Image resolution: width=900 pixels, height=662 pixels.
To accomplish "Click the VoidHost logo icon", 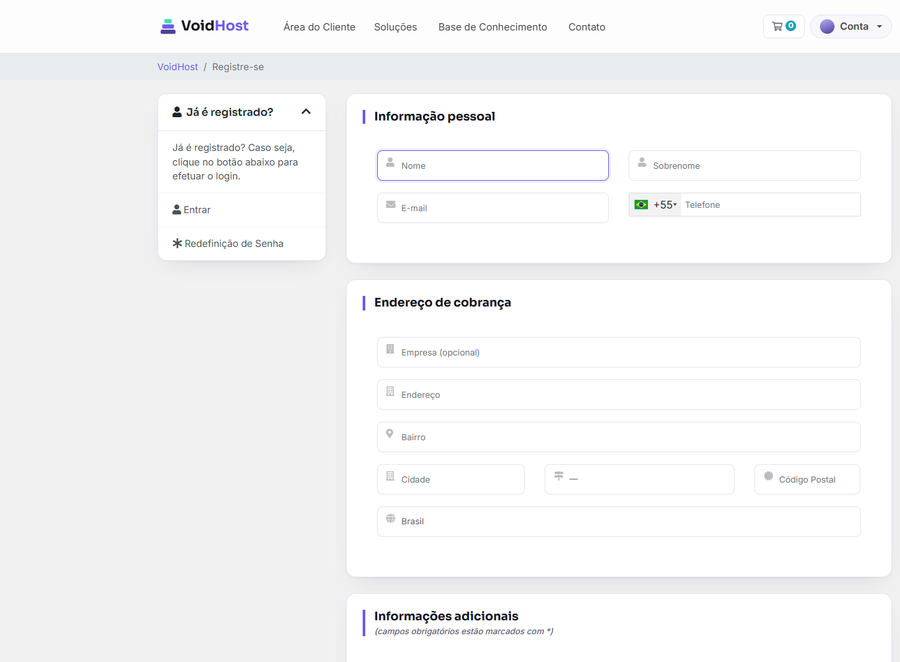I will (168, 26).
